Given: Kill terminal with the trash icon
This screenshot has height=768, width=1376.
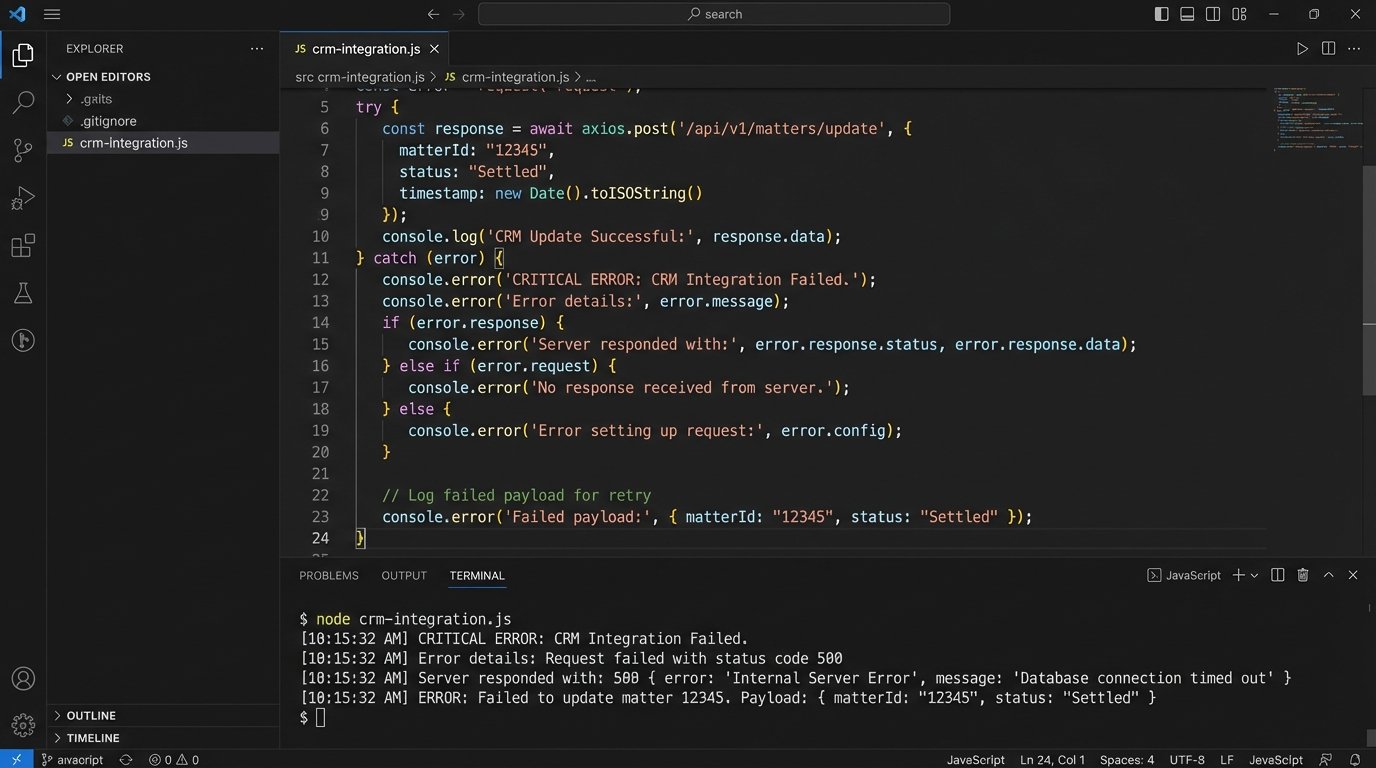Looking at the screenshot, I should click(x=1303, y=575).
